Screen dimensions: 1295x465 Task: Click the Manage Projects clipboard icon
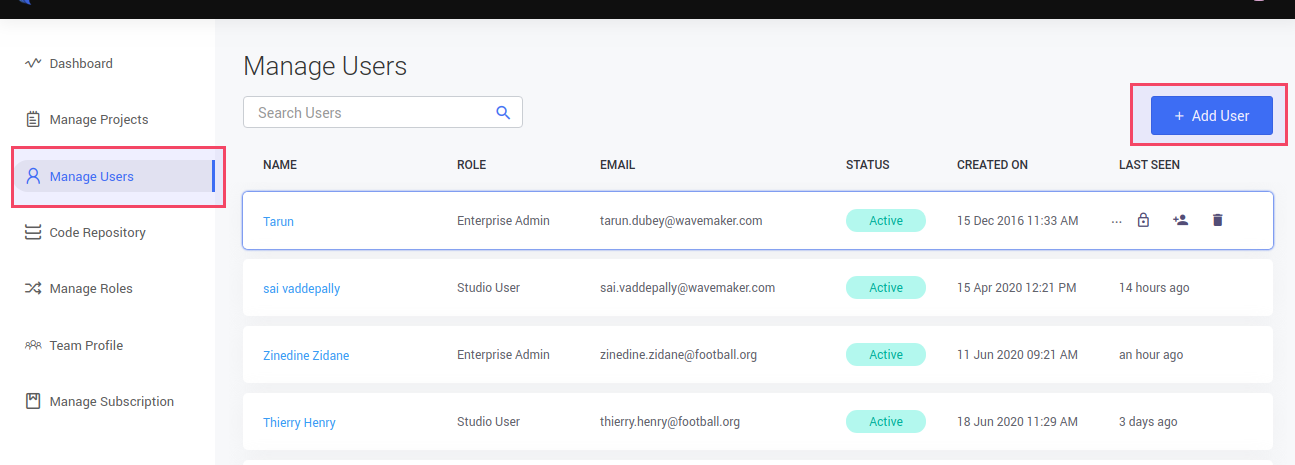tap(33, 120)
